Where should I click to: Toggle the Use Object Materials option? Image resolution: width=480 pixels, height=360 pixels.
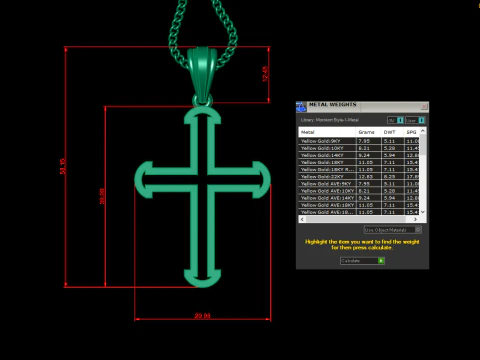(x=393, y=230)
